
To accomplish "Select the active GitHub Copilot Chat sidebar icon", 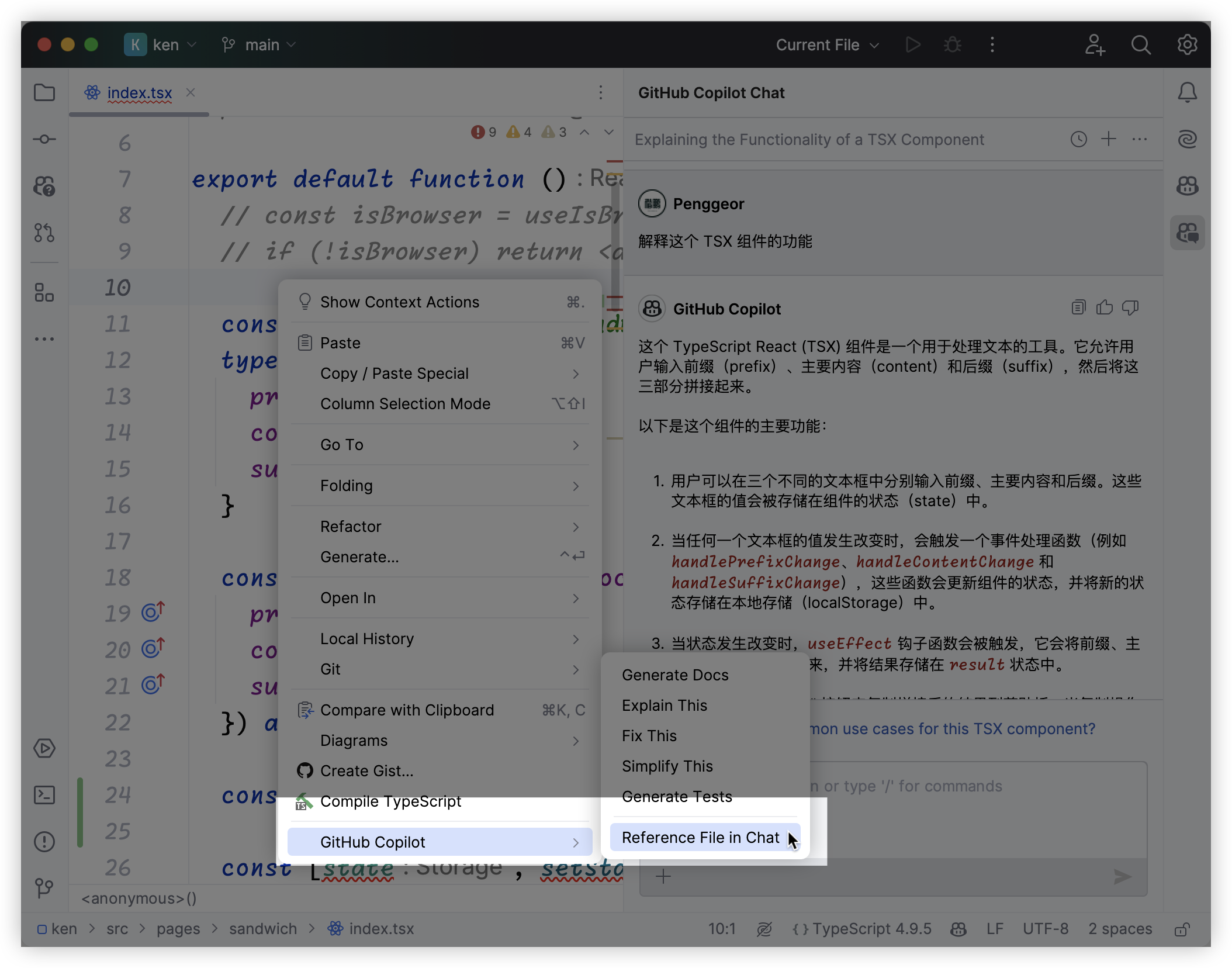I will [x=1187, y=233].
